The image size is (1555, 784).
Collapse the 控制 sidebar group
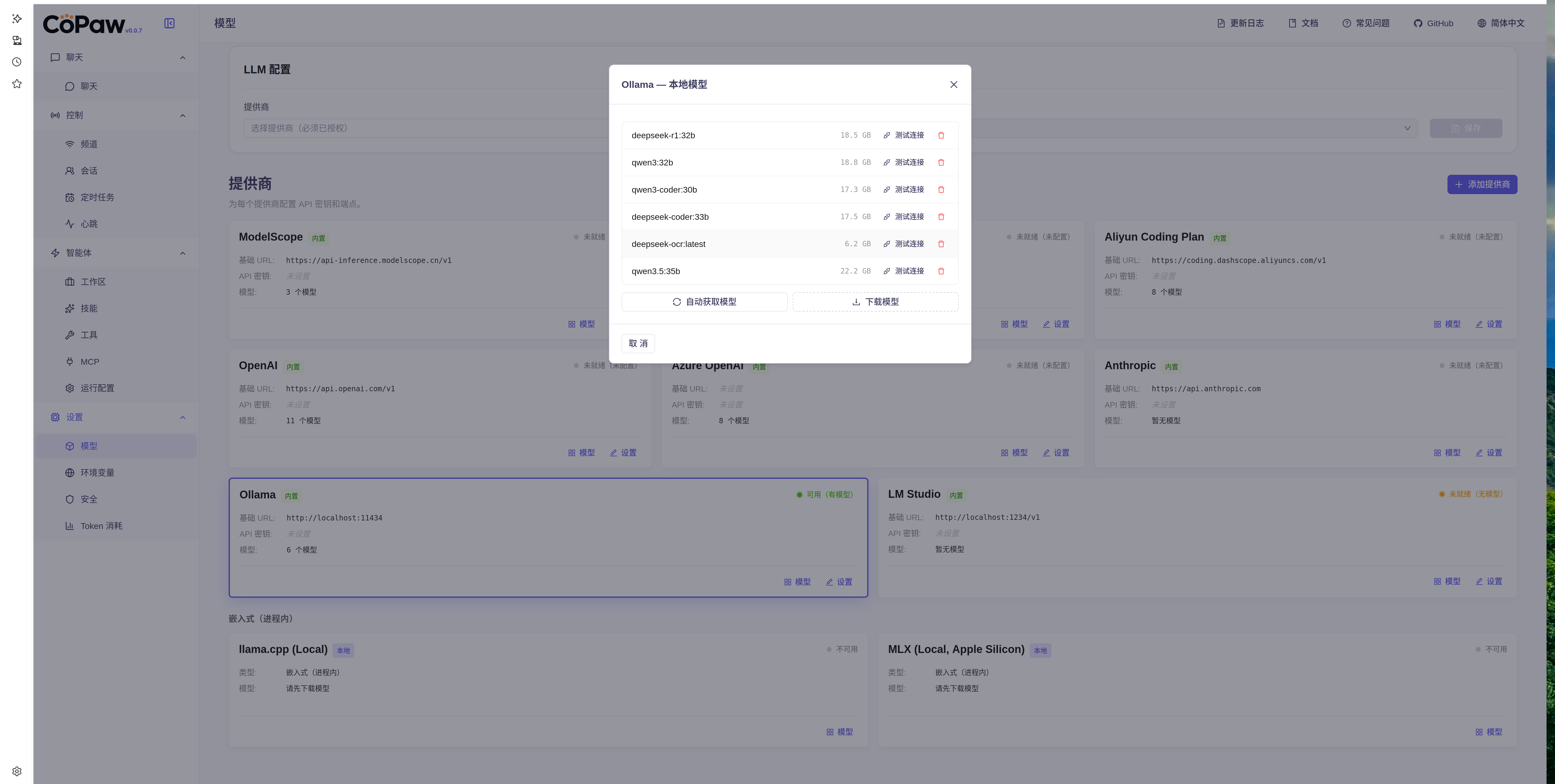coord(183,115)
